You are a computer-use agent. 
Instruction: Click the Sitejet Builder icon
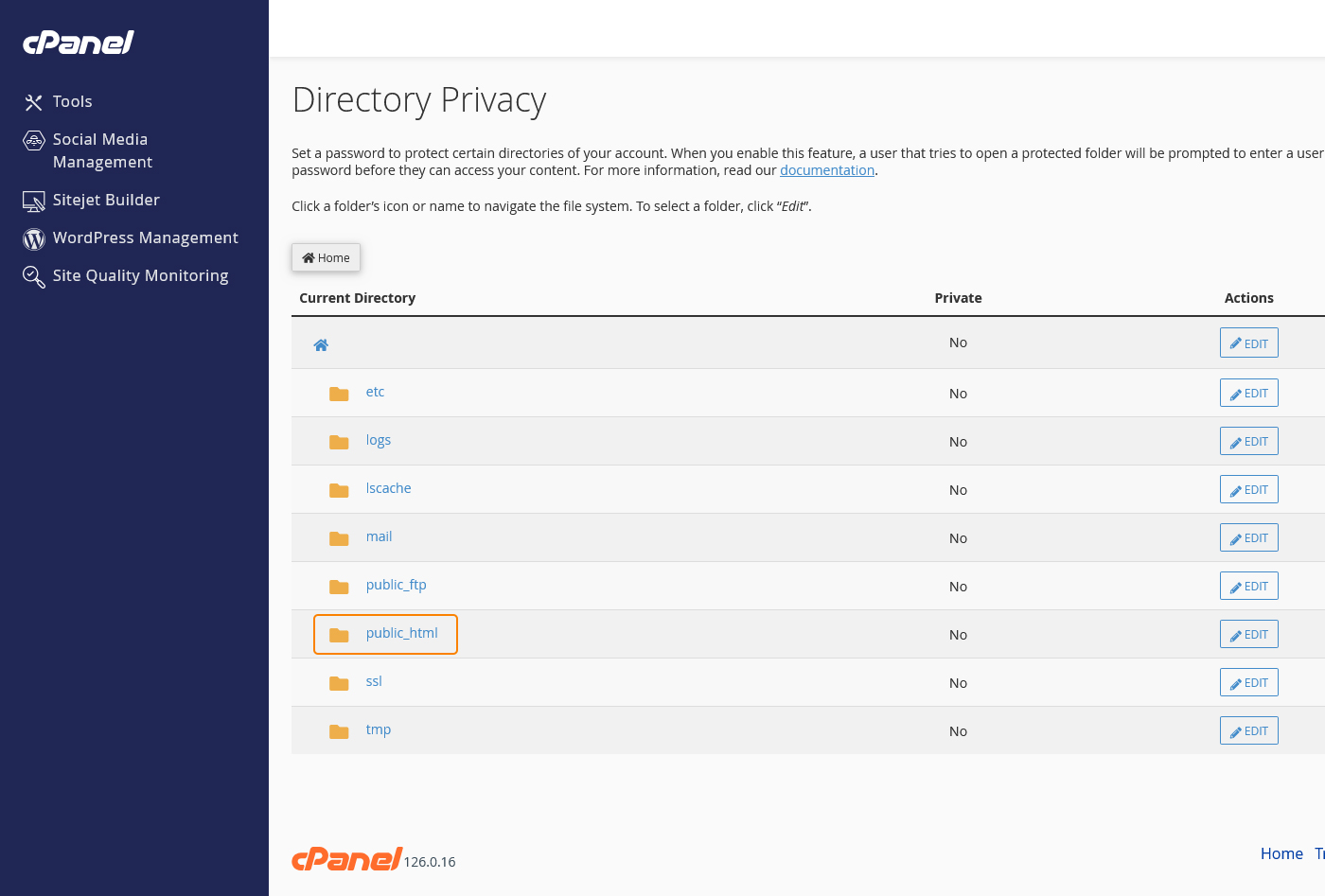click(33, 201)
